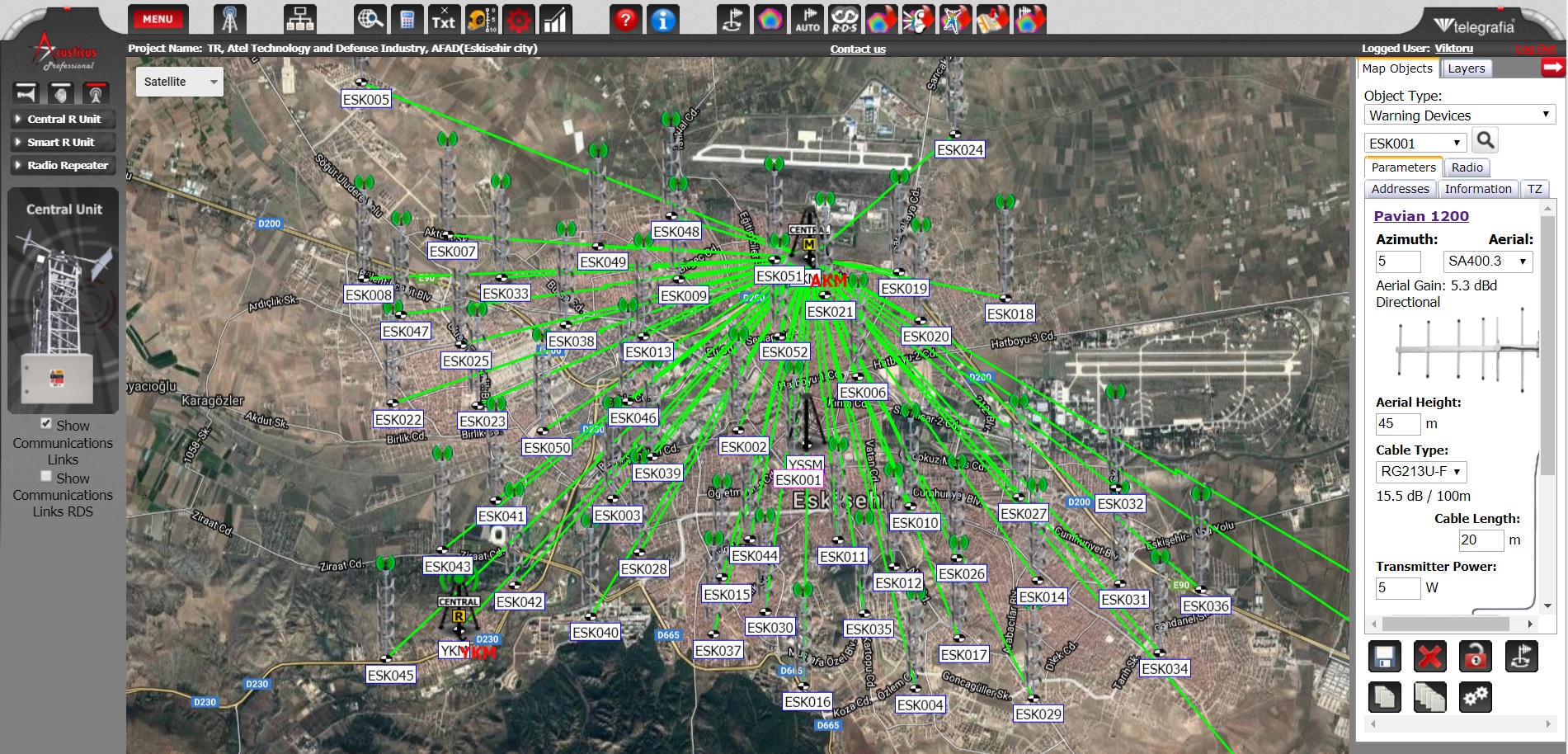Click the copy single object icon
This screenshot has height=754, width=1568.
coord(1385,697)
